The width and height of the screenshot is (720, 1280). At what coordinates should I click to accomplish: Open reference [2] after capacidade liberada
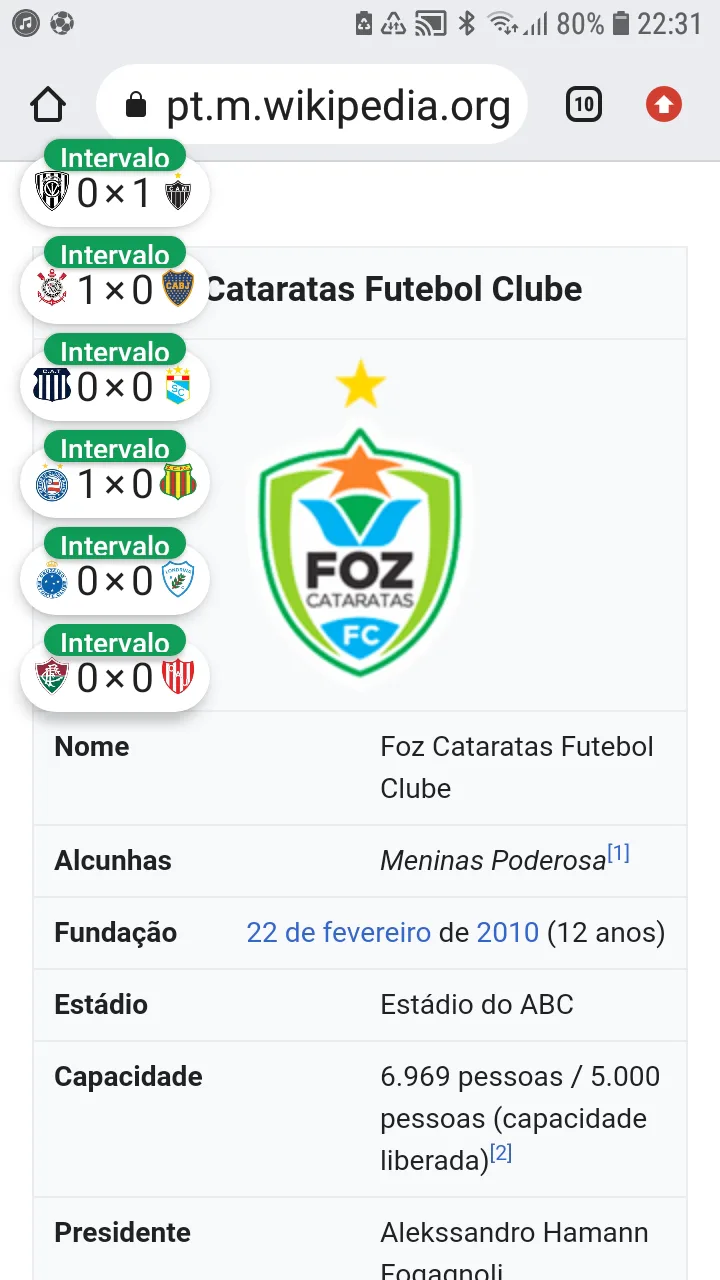(x=501, y=1153)
